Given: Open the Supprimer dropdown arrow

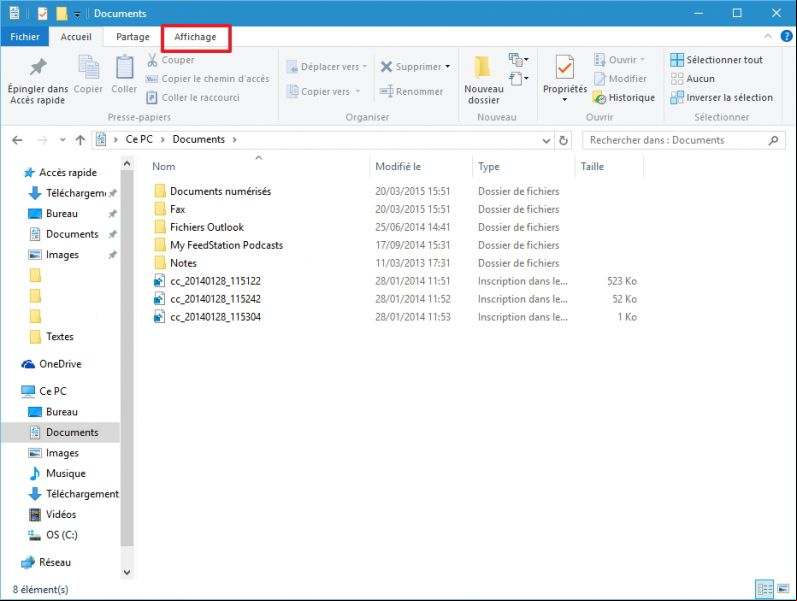Looking at the screenshot, I should (x=448, y=67).
